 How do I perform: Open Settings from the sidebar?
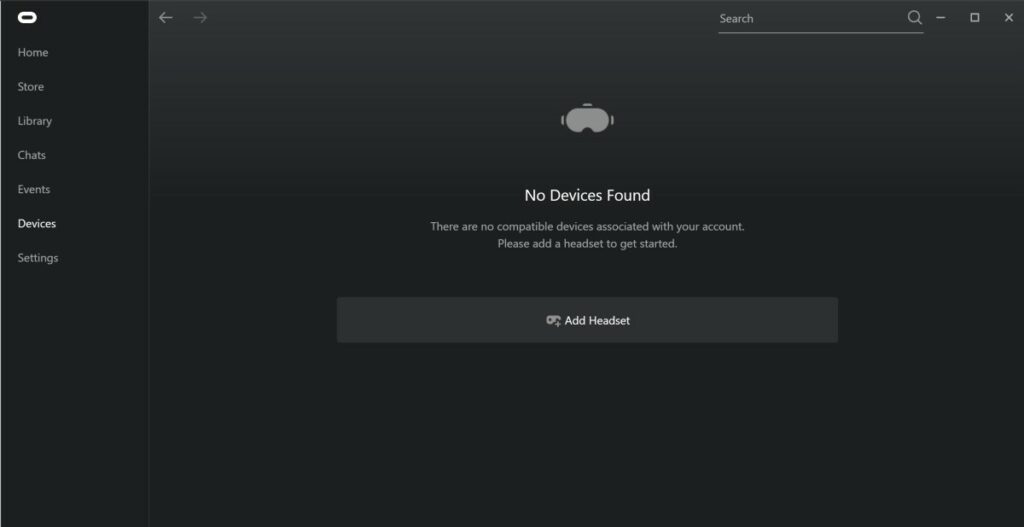coord(38,258)
